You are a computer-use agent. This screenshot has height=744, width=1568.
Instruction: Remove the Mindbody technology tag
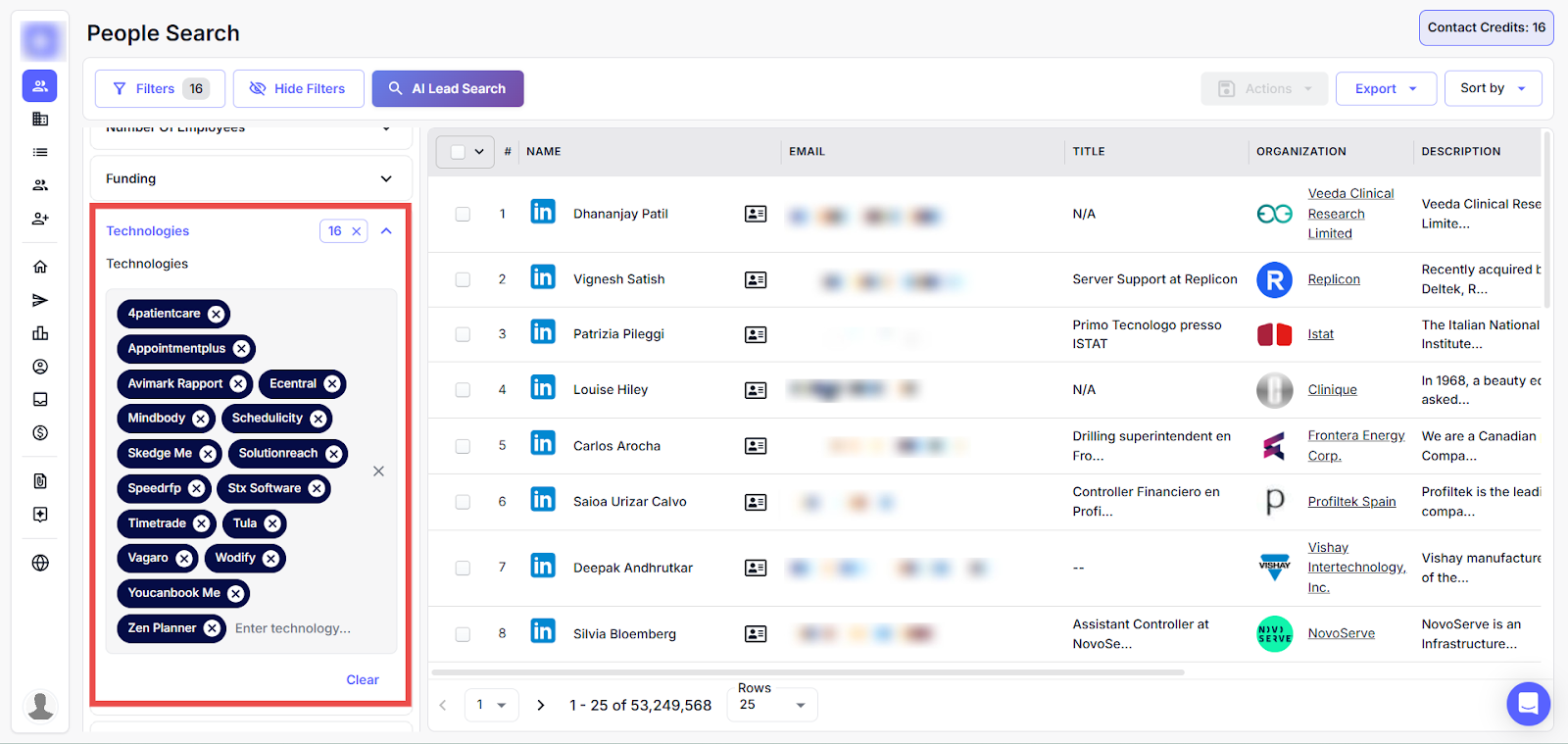(201, 419)
